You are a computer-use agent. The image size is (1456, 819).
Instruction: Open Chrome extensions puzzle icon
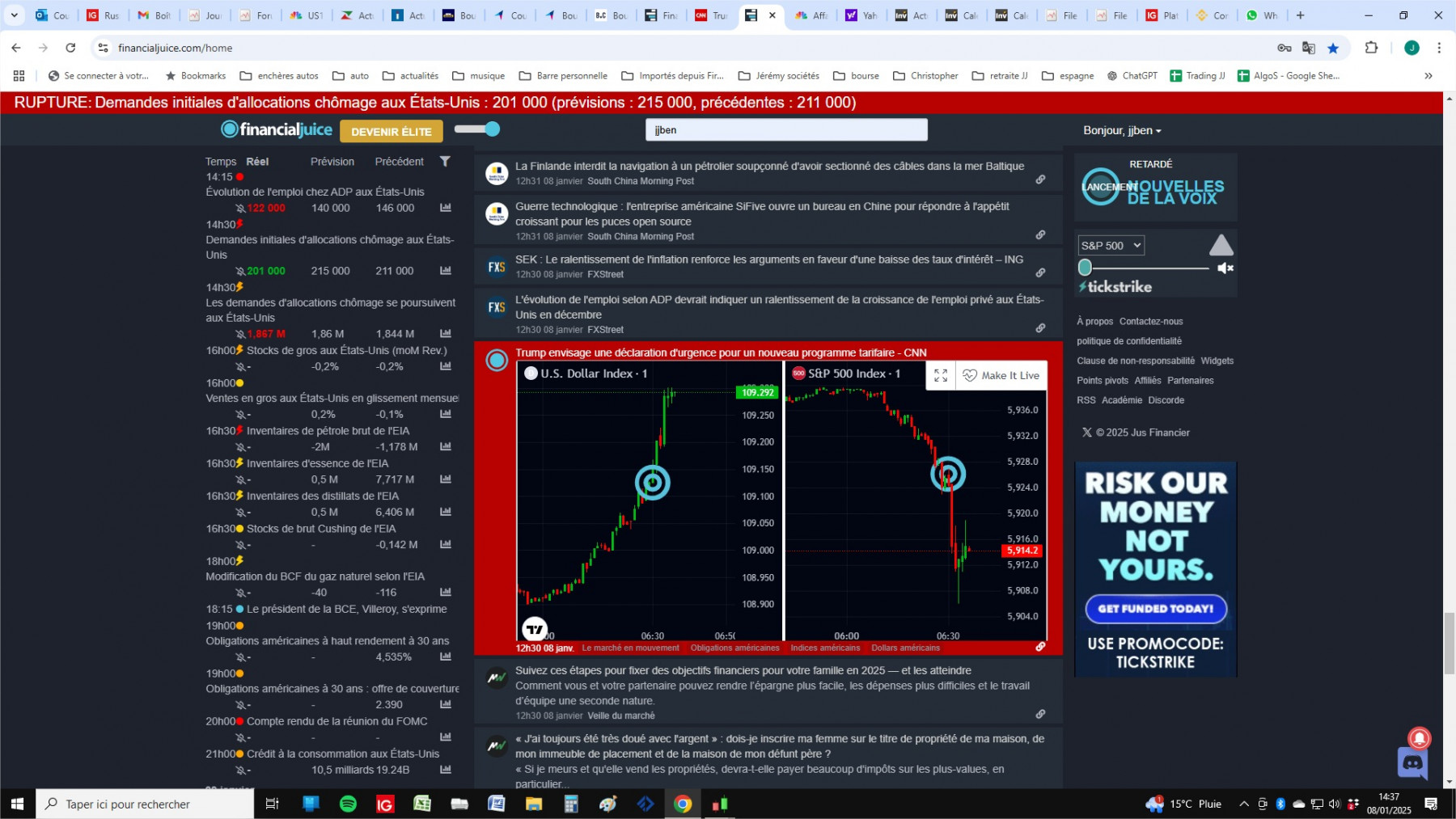[x=1371, y=48]
